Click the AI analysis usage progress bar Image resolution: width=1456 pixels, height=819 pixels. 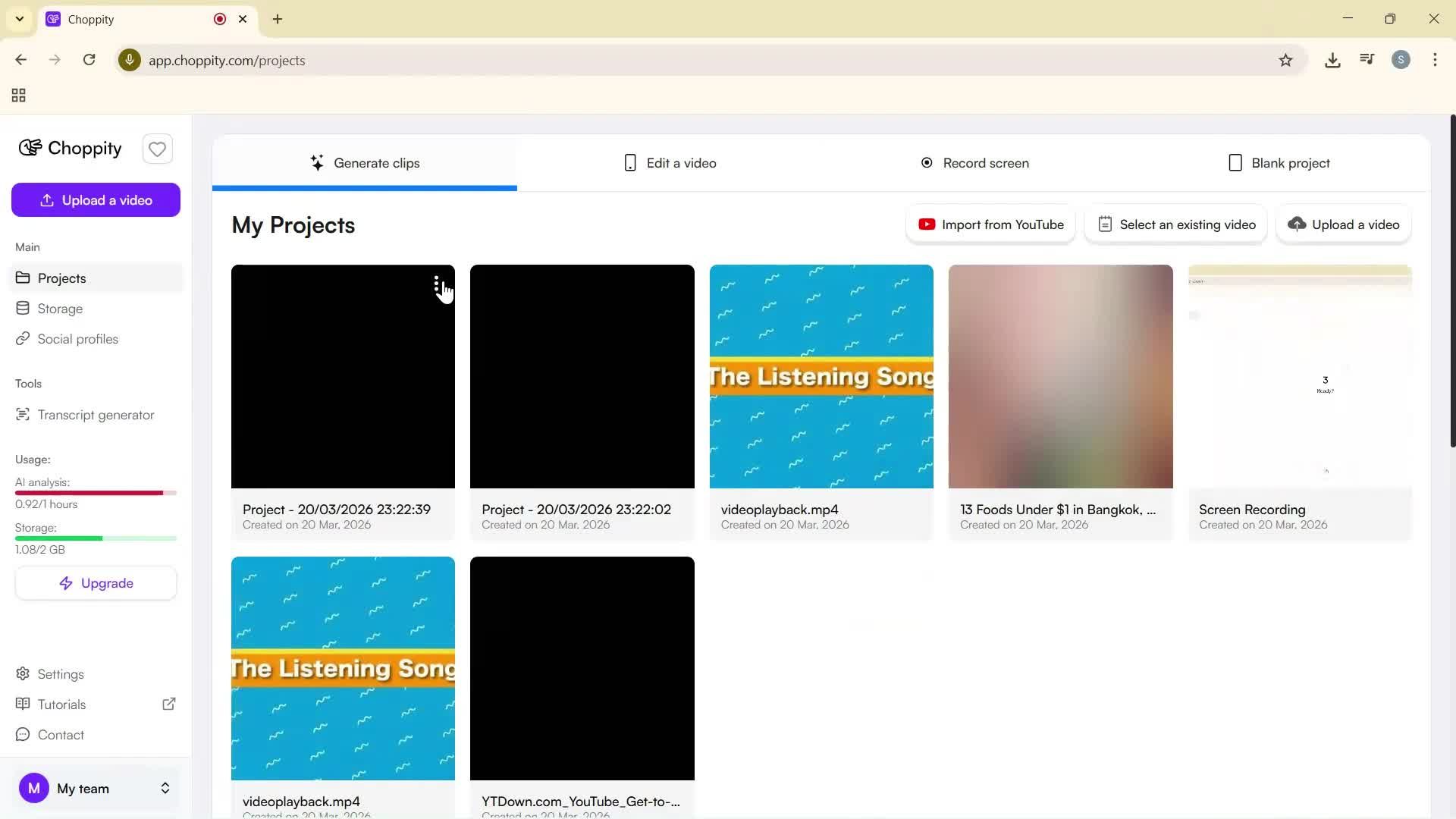tap(91, 493)
